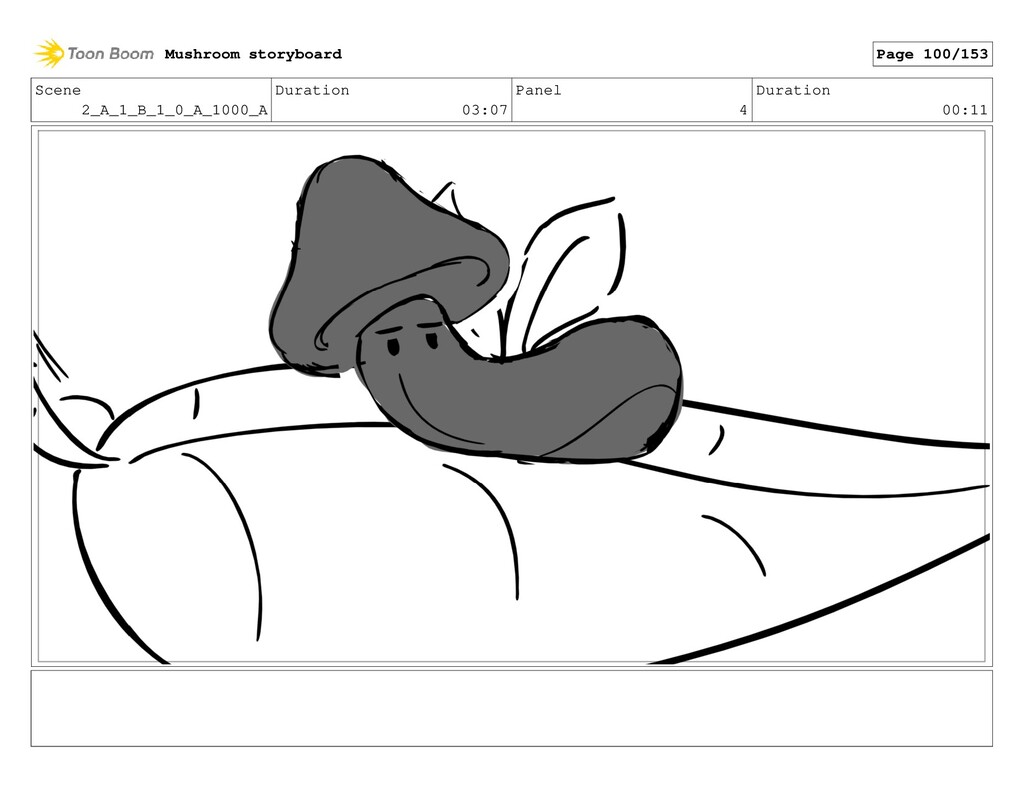Image resolution: width=1024 pixels, height=793 pixels.
Task: Select the scene duration value 03:07
Action: (485, 110)
